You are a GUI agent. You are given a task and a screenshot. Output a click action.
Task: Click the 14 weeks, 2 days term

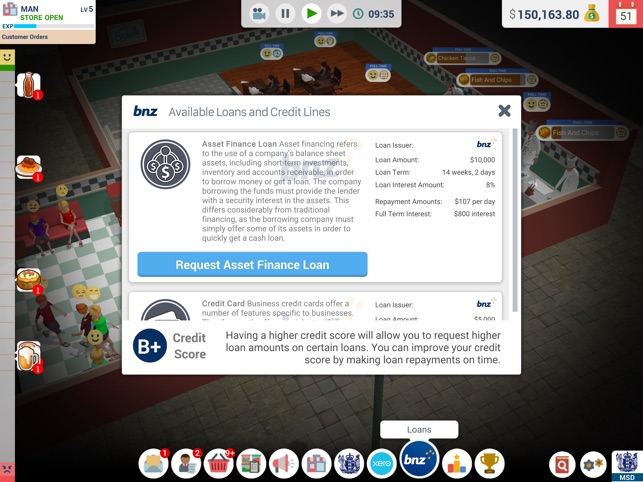[x=468, y=172]
